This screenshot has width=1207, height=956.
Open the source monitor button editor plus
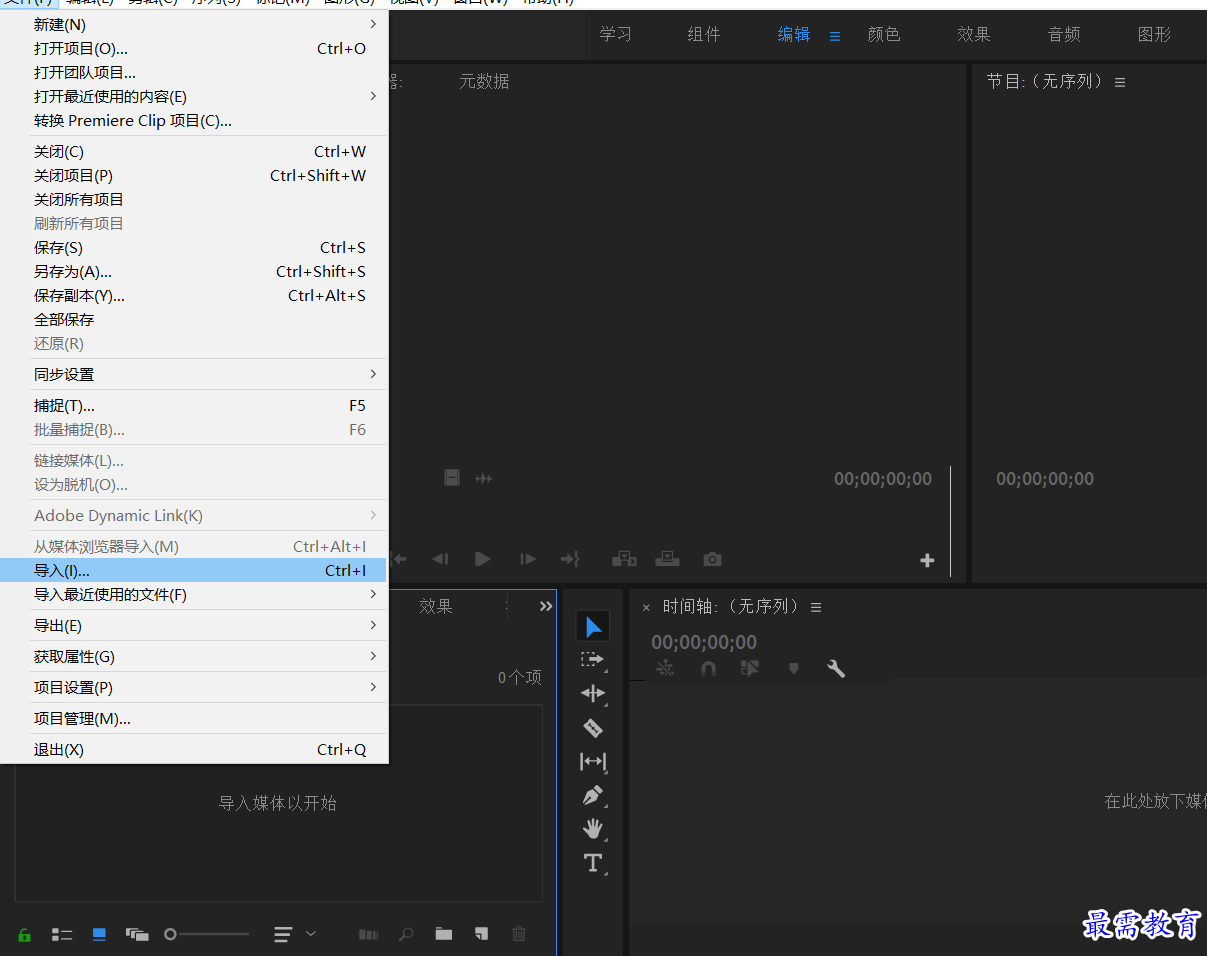tap(927, 561)
